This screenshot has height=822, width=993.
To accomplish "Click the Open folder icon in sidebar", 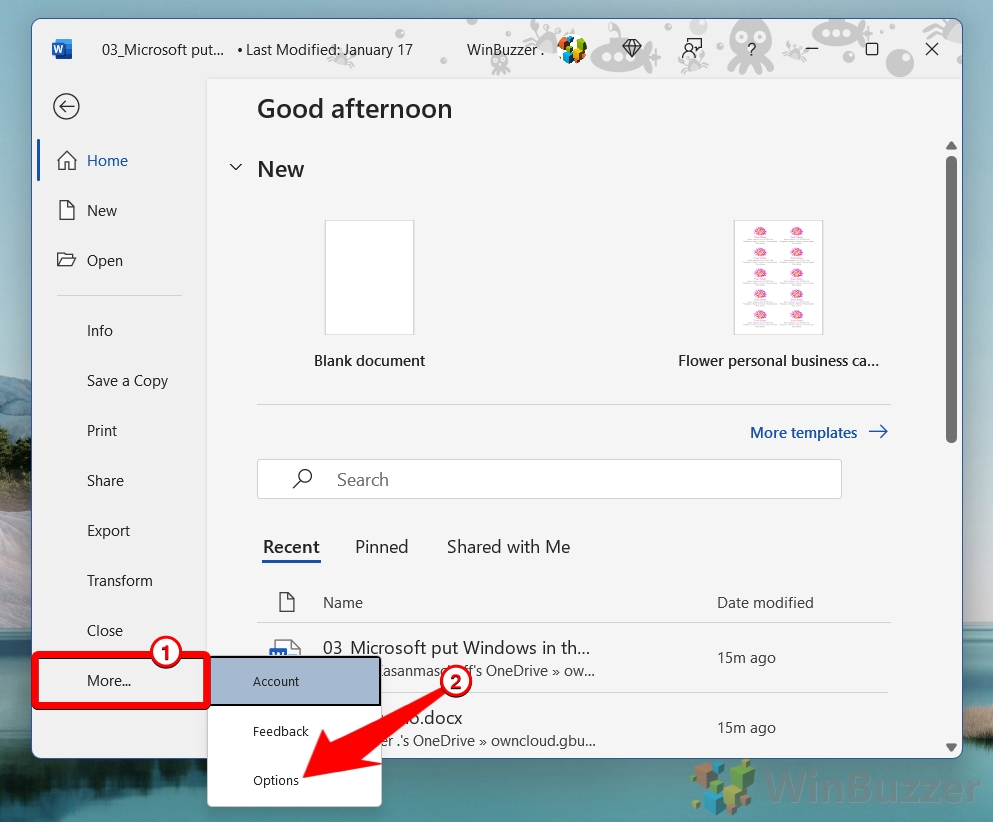I will point(66,260).
